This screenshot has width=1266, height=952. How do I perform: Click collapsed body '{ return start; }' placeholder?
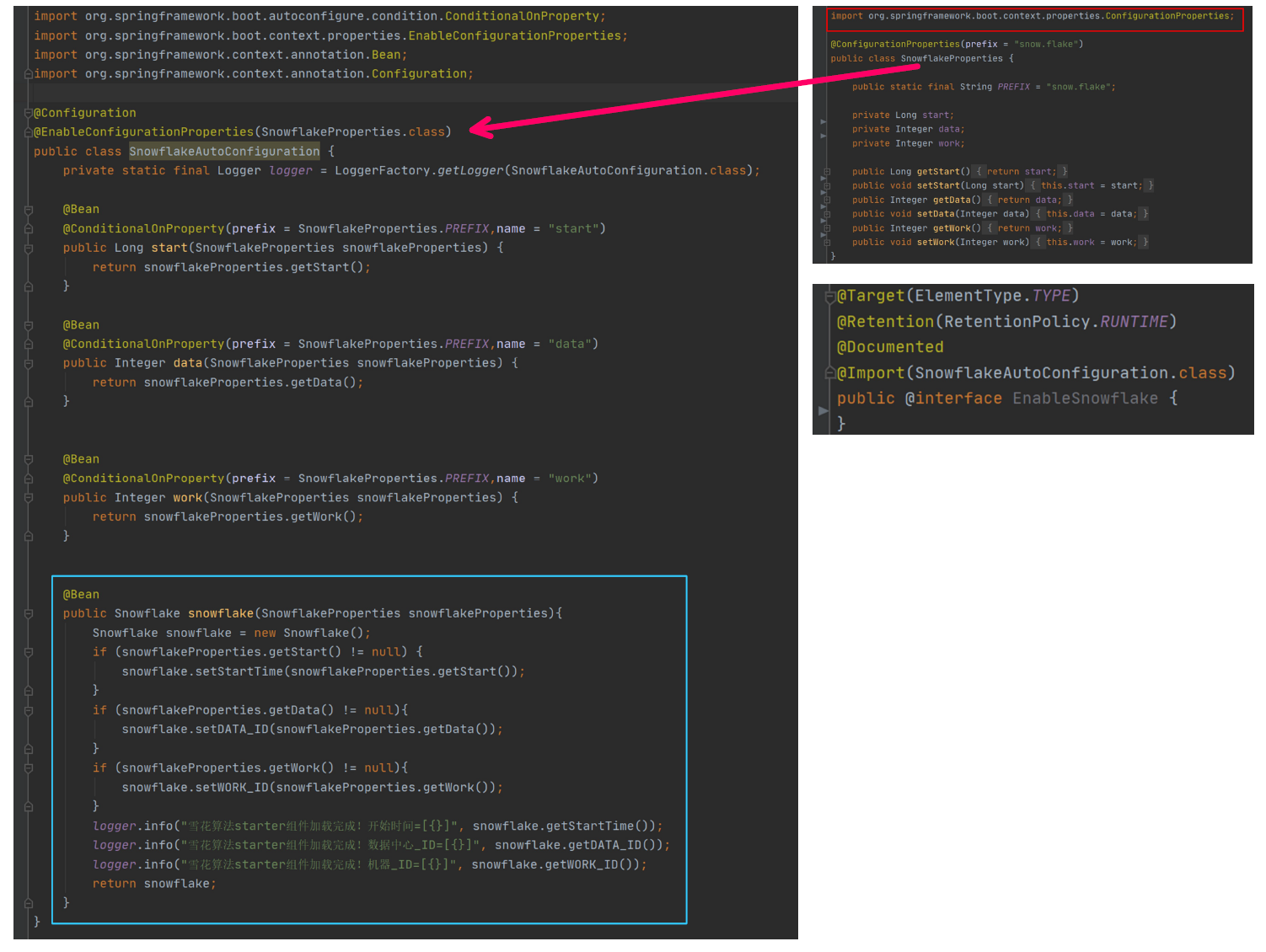click(1021, 172)
